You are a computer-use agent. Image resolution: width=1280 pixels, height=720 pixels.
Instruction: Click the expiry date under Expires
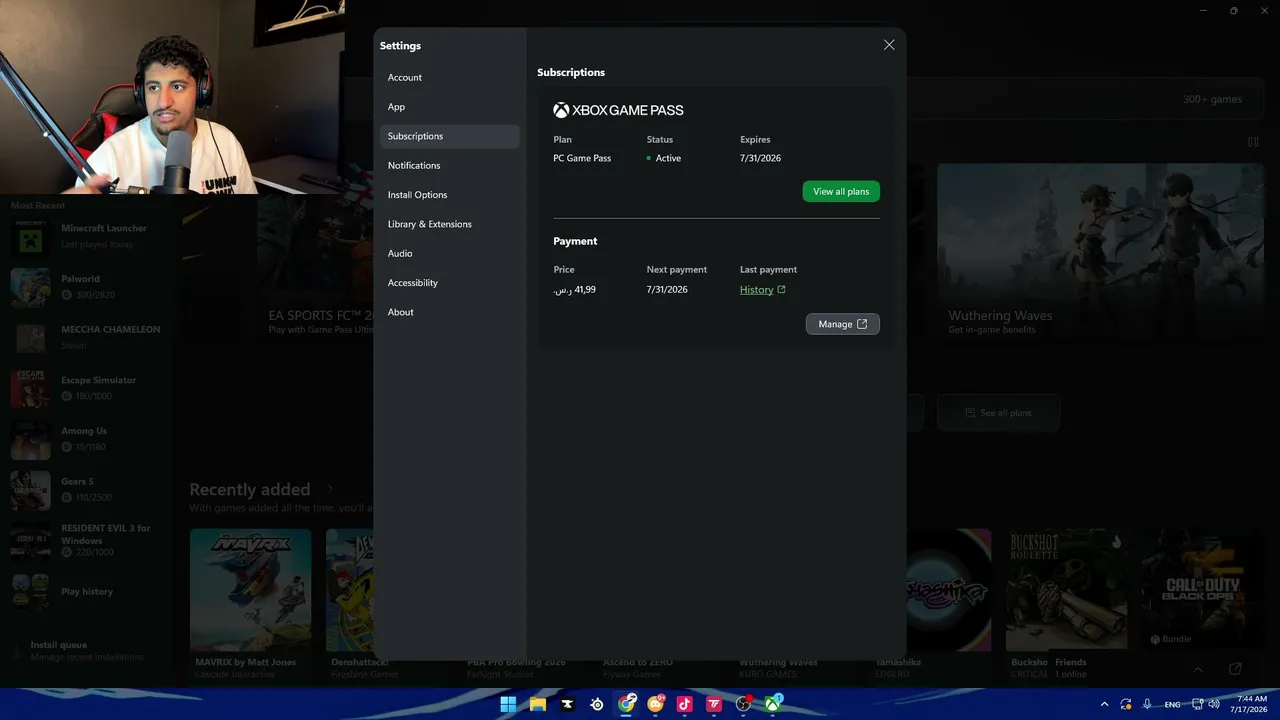760,158
